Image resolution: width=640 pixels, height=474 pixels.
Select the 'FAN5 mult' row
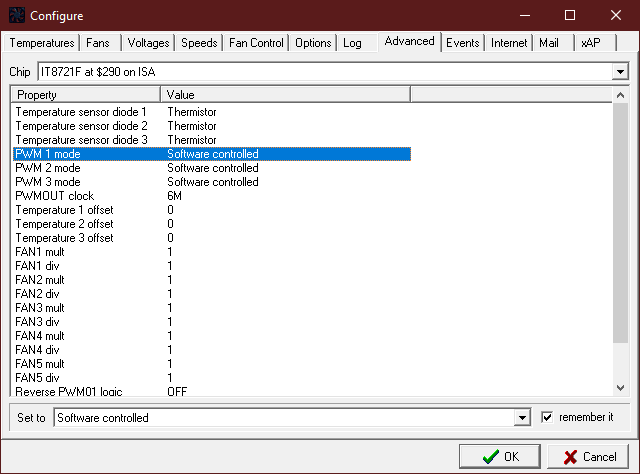[211, 363]
